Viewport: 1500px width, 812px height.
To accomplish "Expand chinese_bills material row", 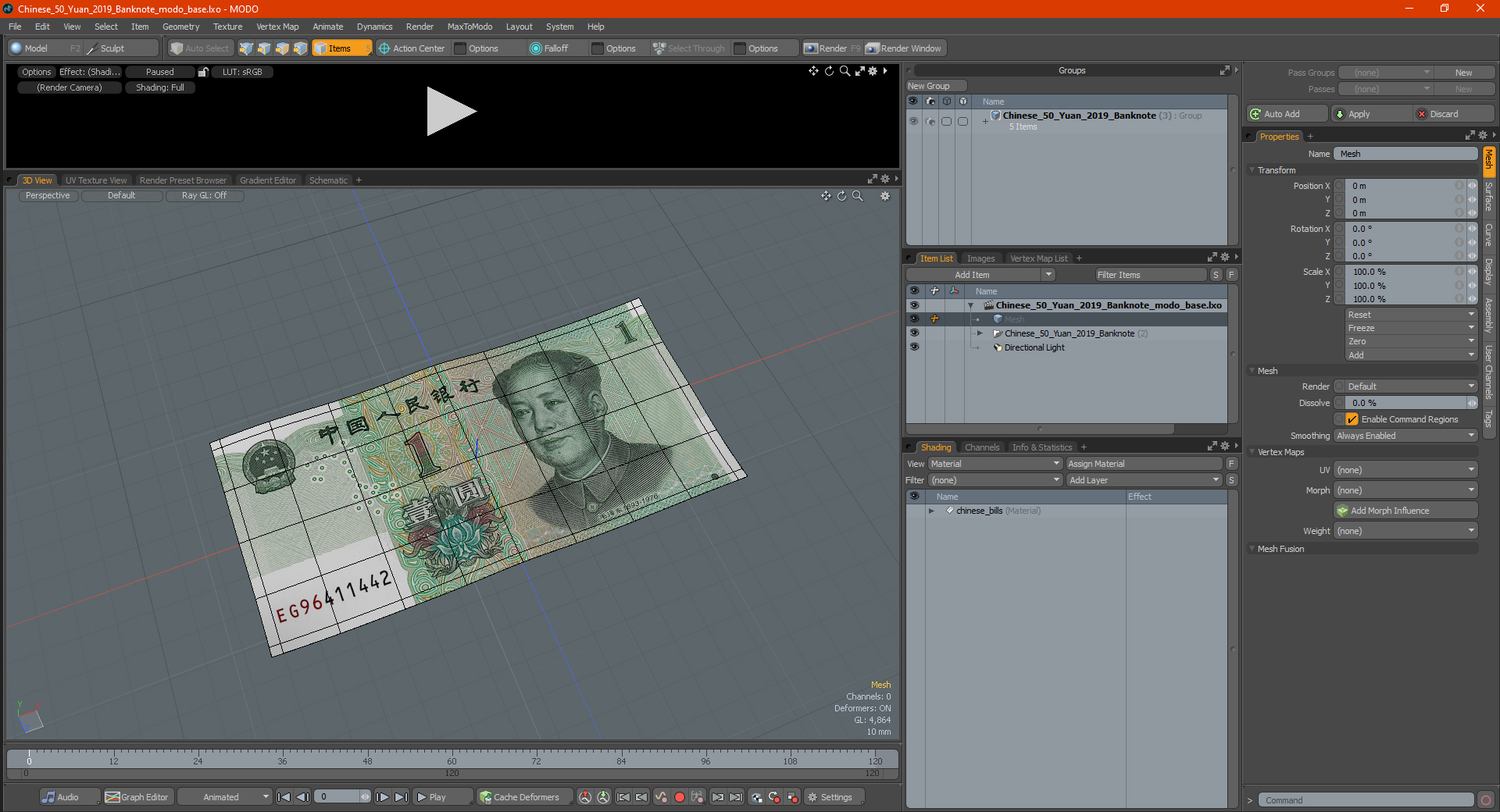I will click(x=931, y=511).
